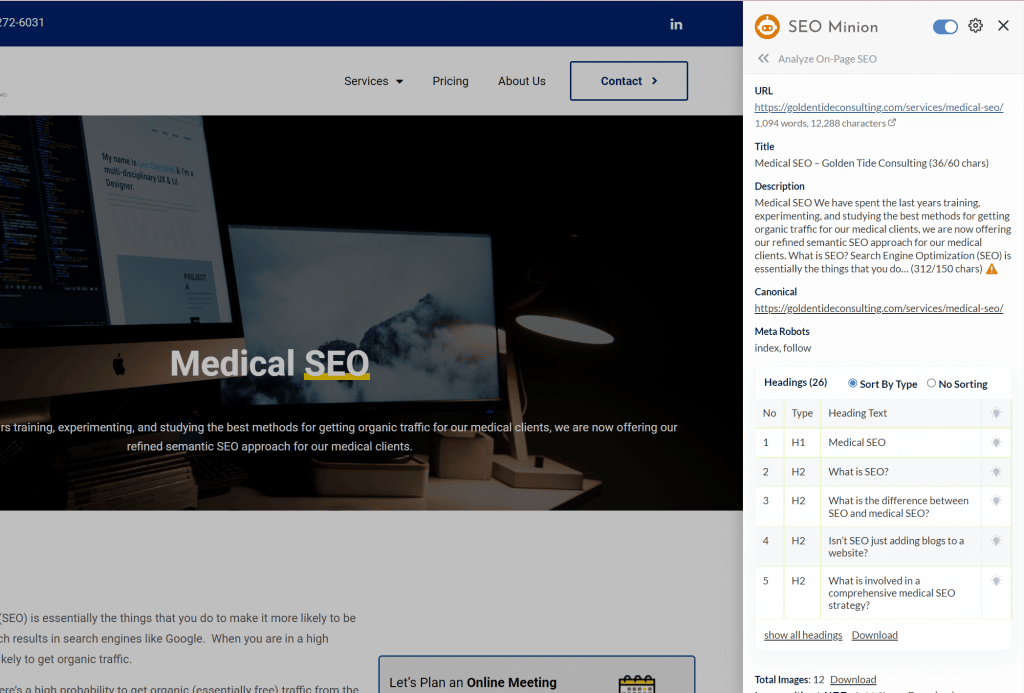Click the description length warning triangle
The height and width of the screenshot is (693, 1024).
[x=992, y=269]
